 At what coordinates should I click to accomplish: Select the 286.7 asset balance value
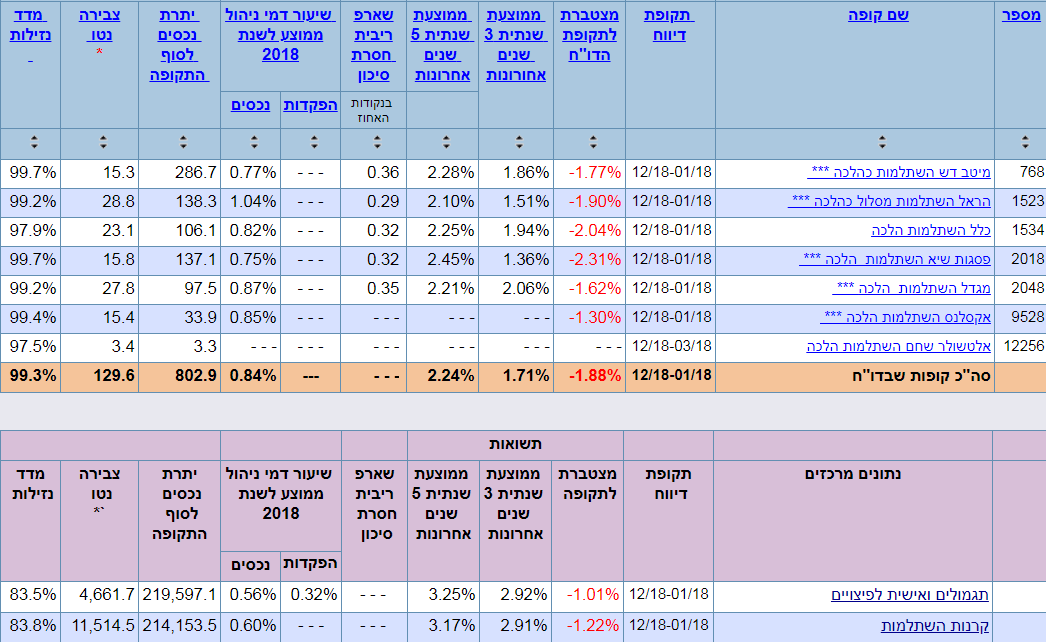[x=196, y=172]
